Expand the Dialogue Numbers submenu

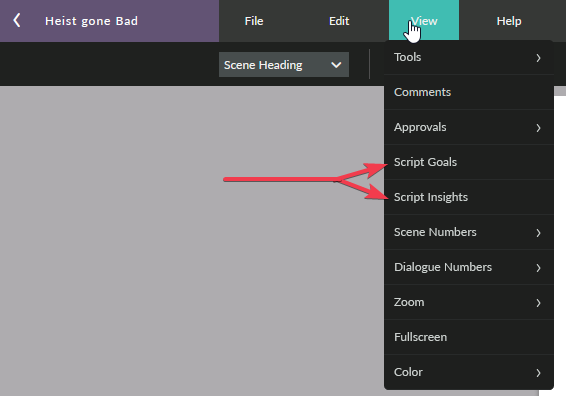[x=469, y=267]
